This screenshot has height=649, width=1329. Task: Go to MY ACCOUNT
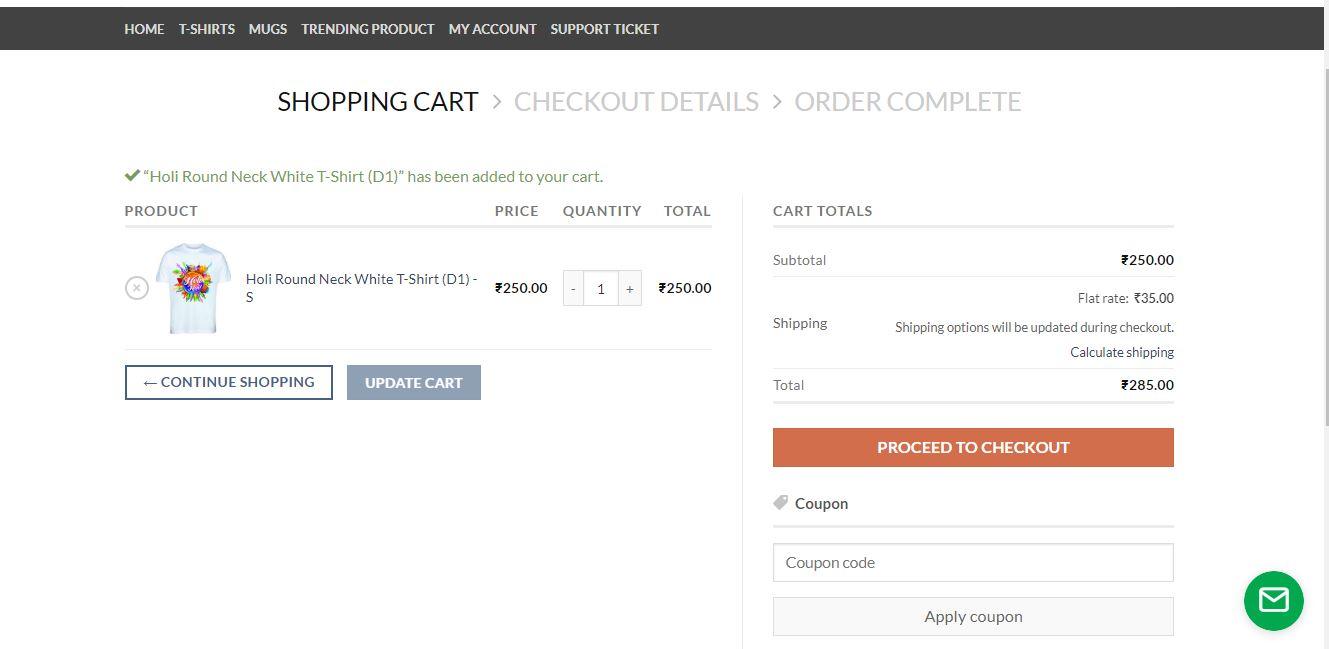pos(492,29)
